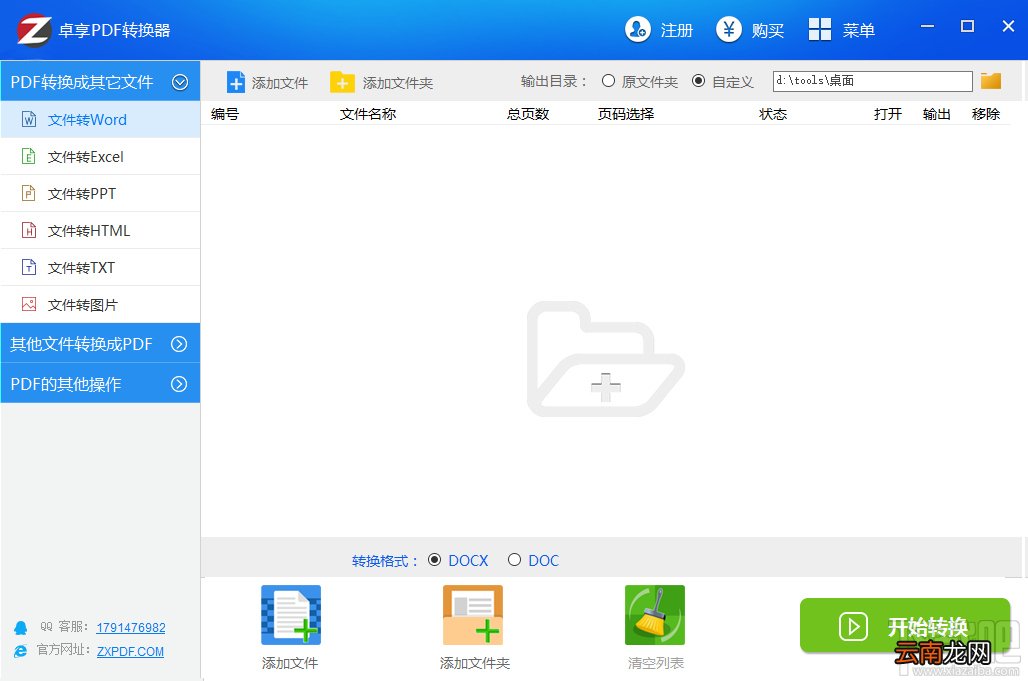Click the 注册 register icon
Image resolution: width=1028 pixels, height=681 pixels.
point(637,29)
